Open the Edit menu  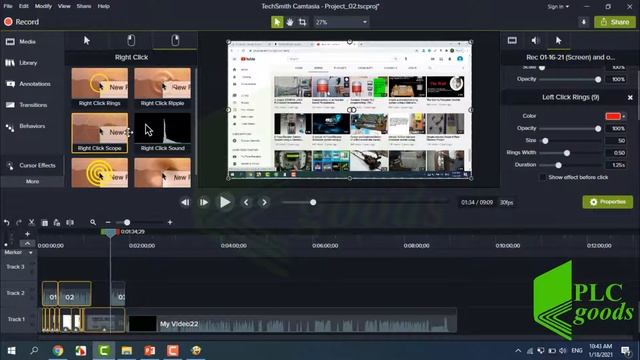24,6
